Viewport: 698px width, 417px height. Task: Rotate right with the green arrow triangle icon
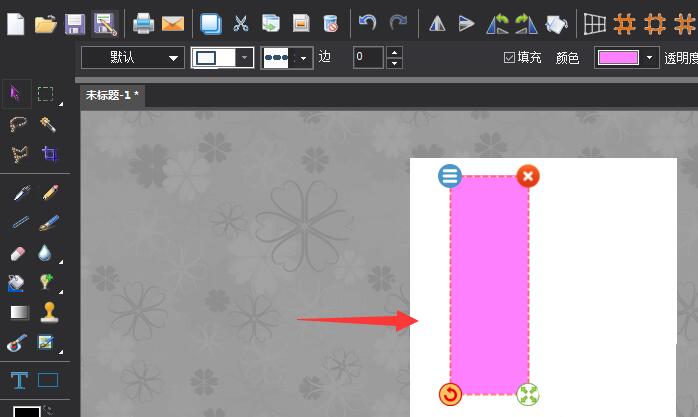click(x=526, y=24)
